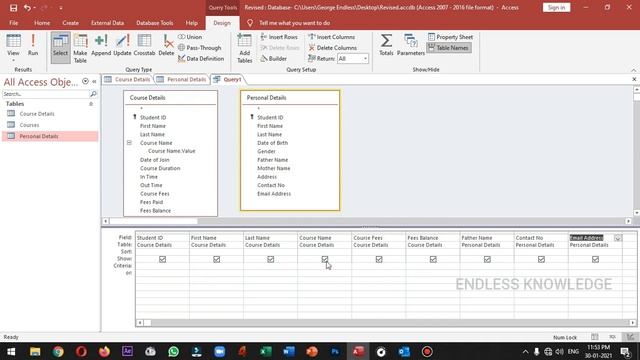Image resolution: width=640 pixels, height=360 pixels.
Task: Uncheck Show for First Name column
Action: pyautogui.click(x=217, y=259)
